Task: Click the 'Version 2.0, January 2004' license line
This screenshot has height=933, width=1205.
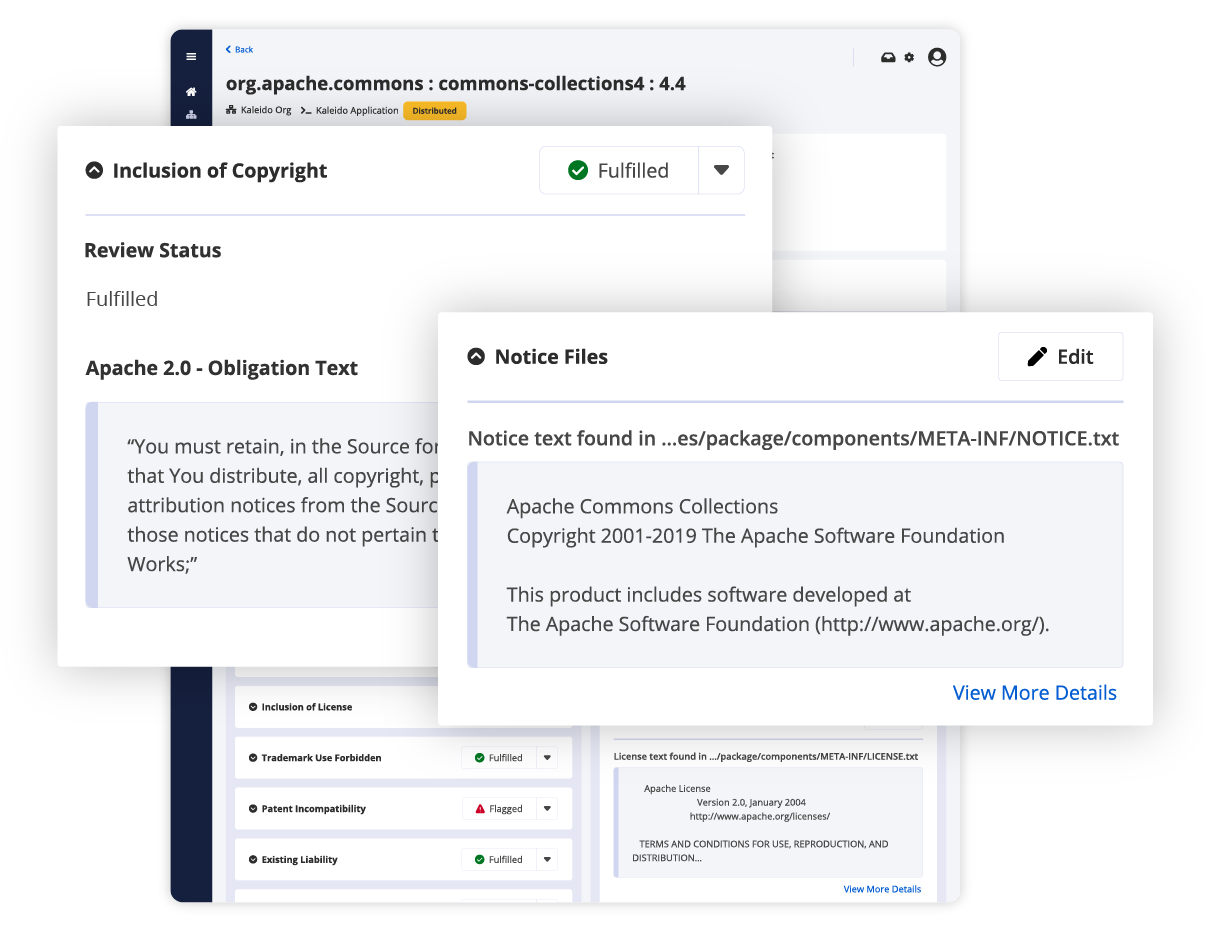Action: (751, 802)
